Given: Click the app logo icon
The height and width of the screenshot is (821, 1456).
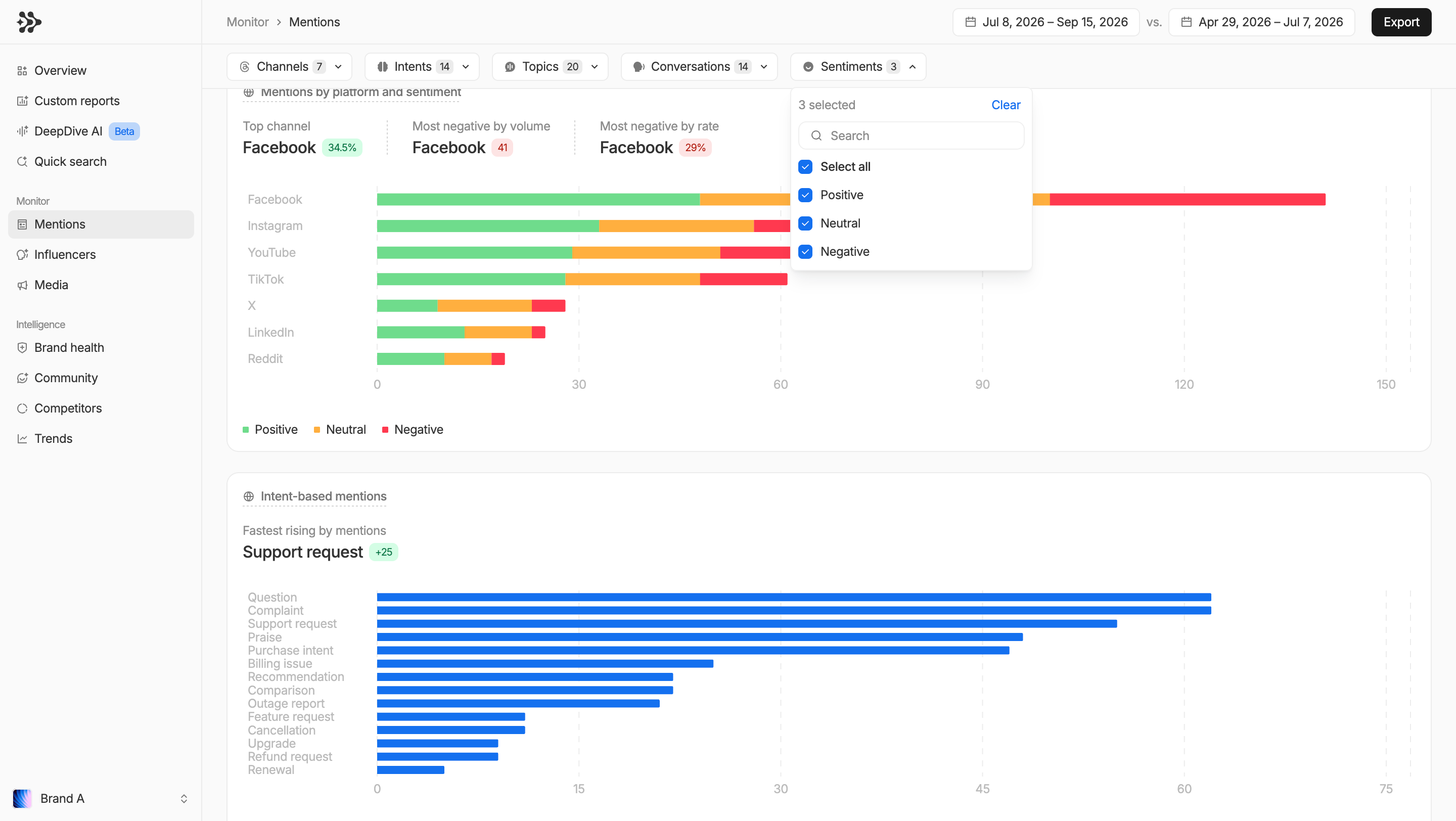Looking at the screenshot, I should (29, 22).
